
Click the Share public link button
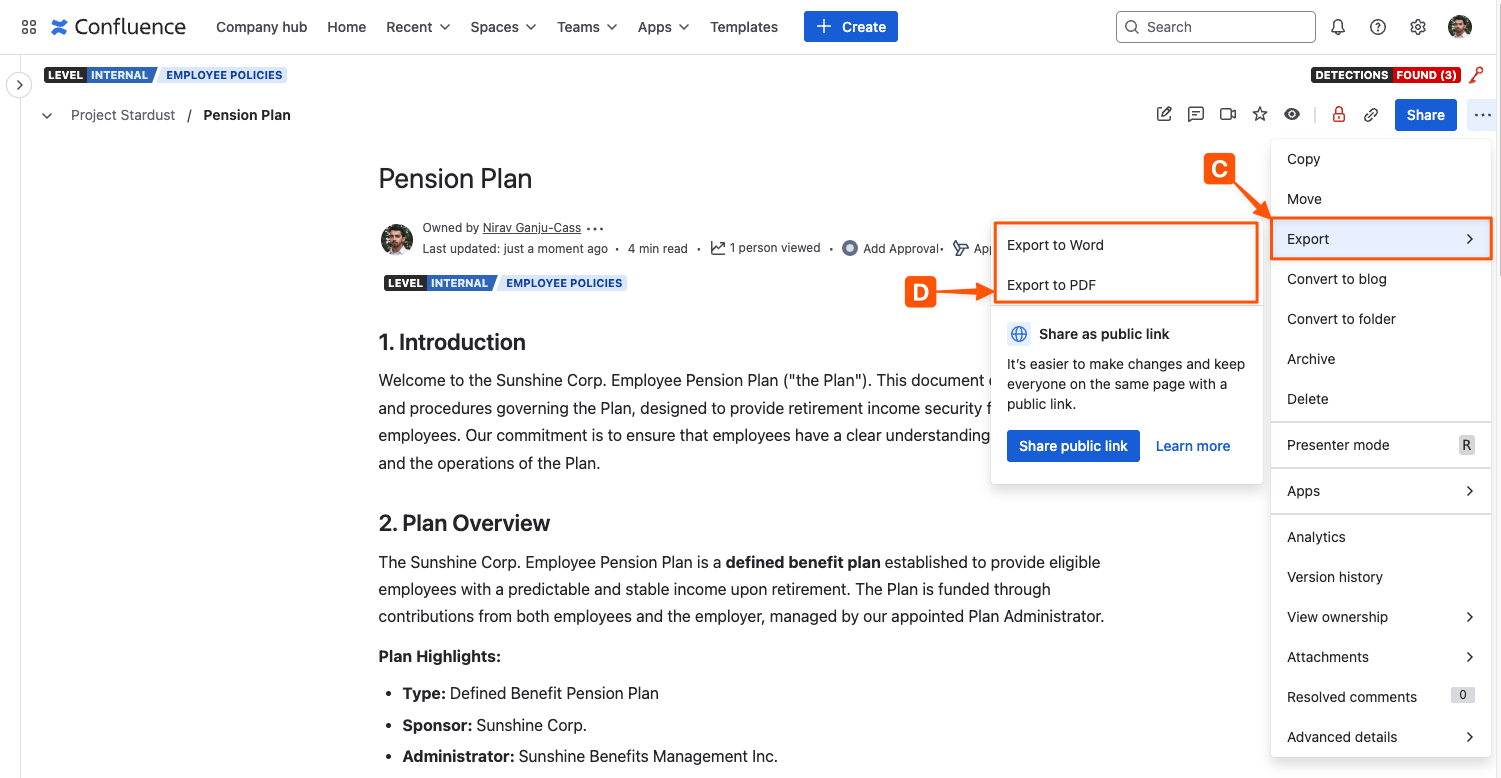pos(1073,446)
